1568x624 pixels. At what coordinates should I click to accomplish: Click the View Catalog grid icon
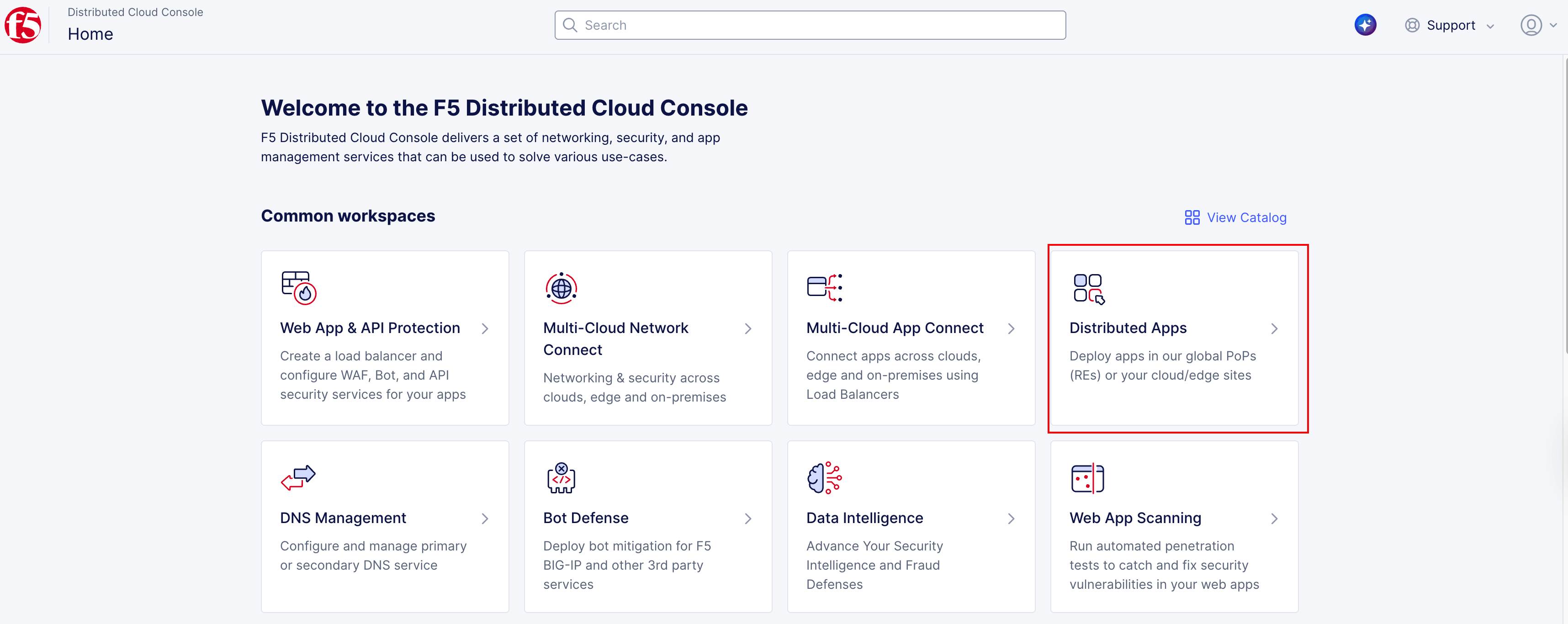tap(1192, 218)
